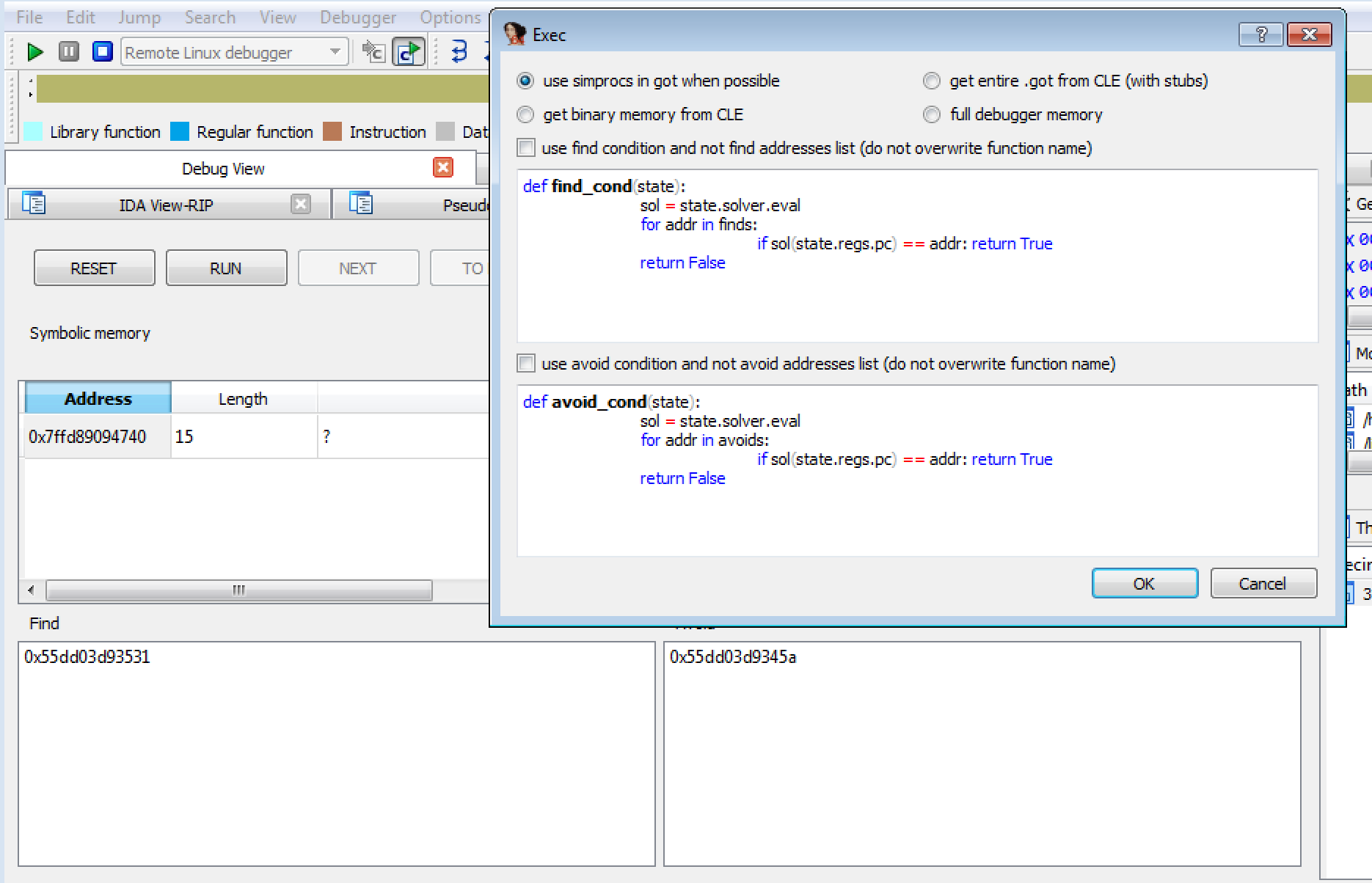Click the grey arrow-and-C icon beside the debugger dropdown
Image resolution: width=1372 pixels, height=883 pixels.
pos(373,52)
